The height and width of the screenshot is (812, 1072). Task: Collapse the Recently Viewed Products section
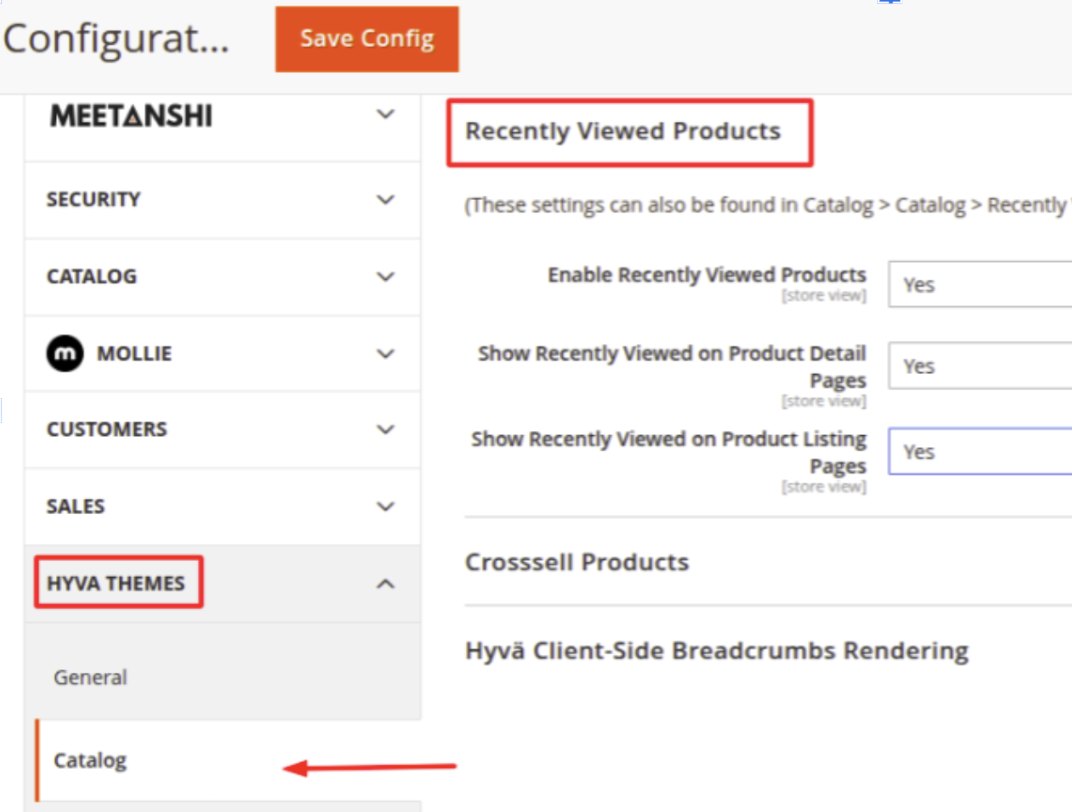(x=623, y=131)
